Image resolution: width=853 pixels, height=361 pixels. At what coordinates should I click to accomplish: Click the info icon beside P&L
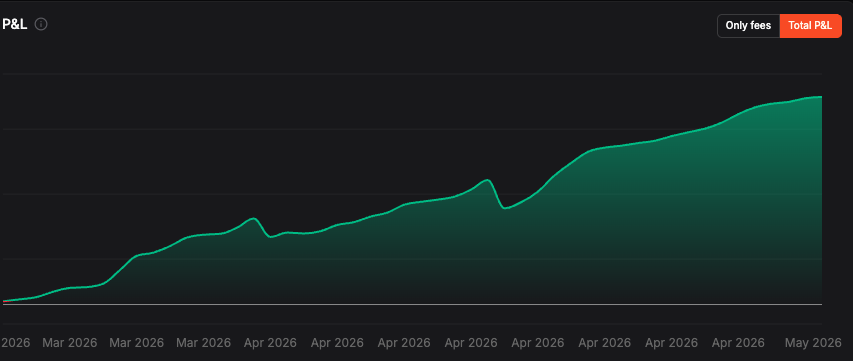click(41, 24)
